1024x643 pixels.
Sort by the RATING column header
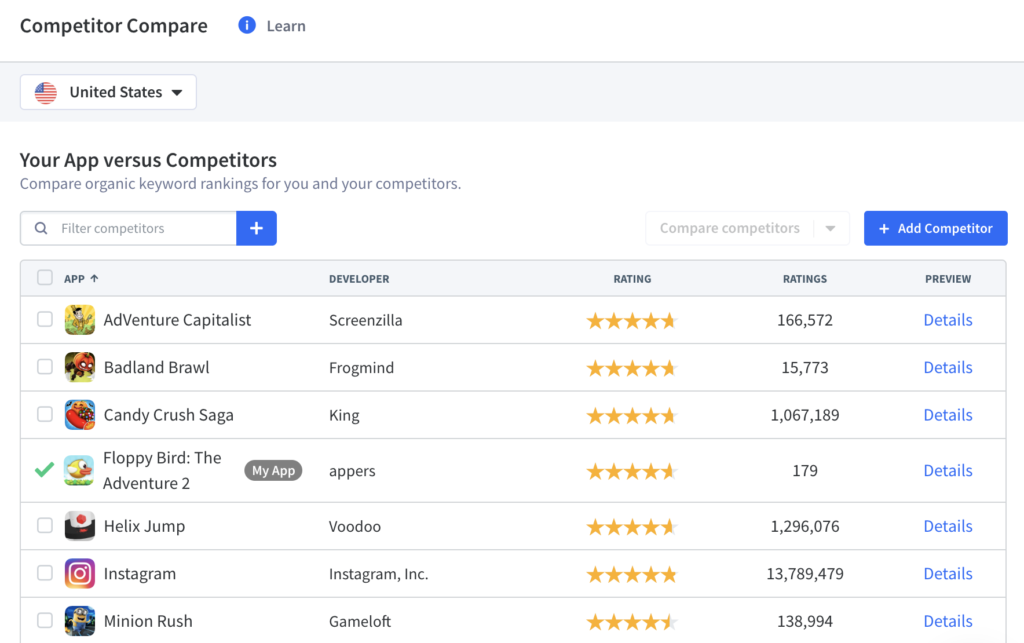632,279
